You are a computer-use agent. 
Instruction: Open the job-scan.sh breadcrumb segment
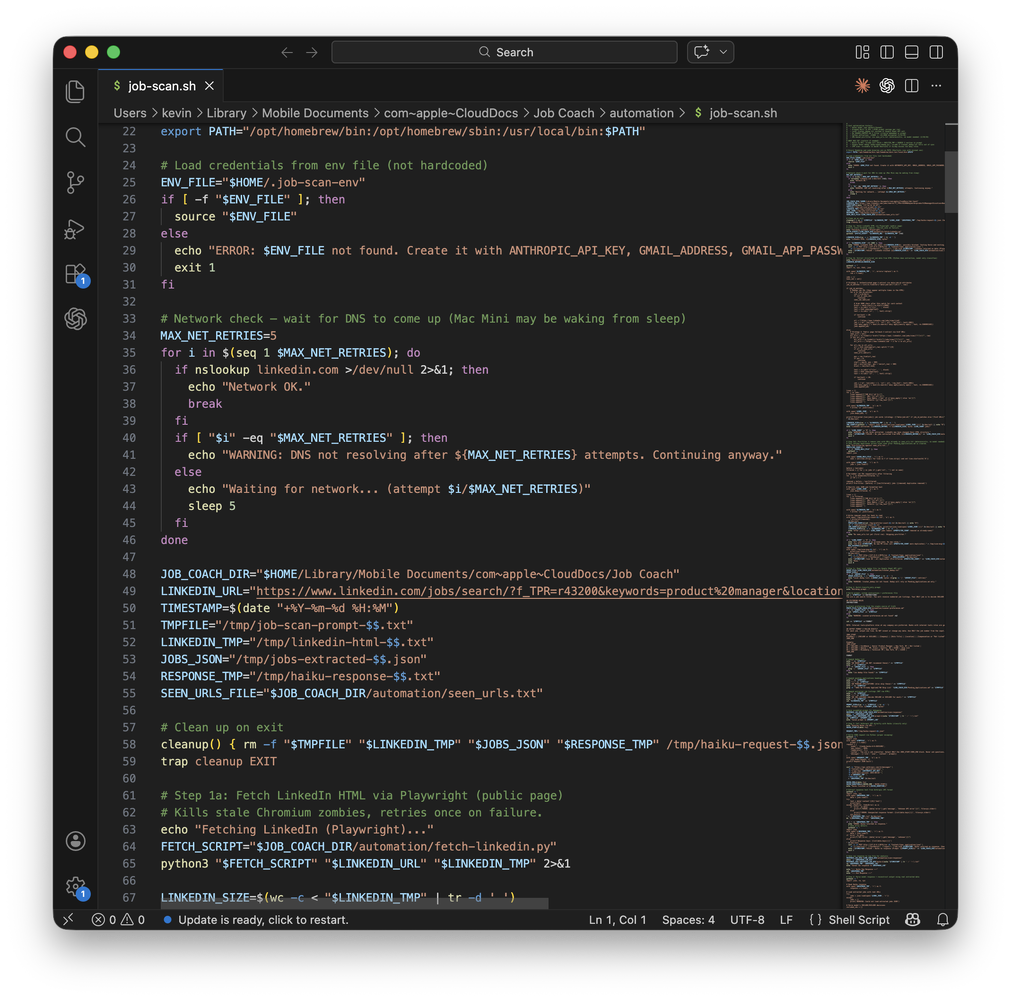(x=736, y=113)
